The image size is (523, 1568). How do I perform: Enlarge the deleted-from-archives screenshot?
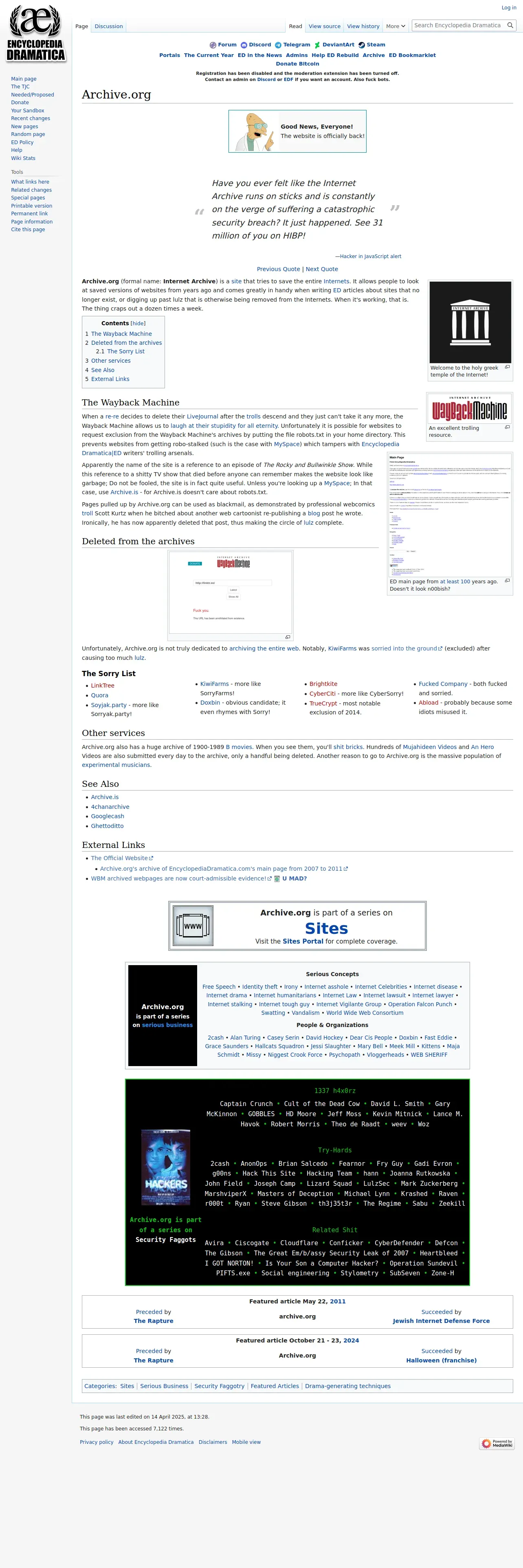[x=231, y=592]
